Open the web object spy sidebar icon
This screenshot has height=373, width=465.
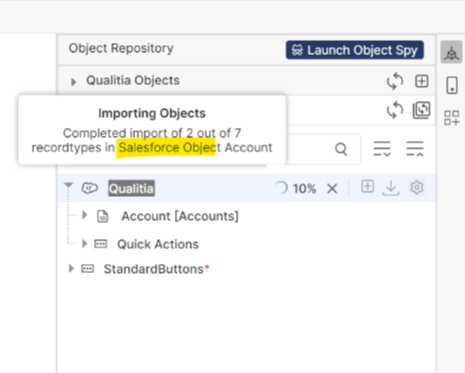point(451,52)
